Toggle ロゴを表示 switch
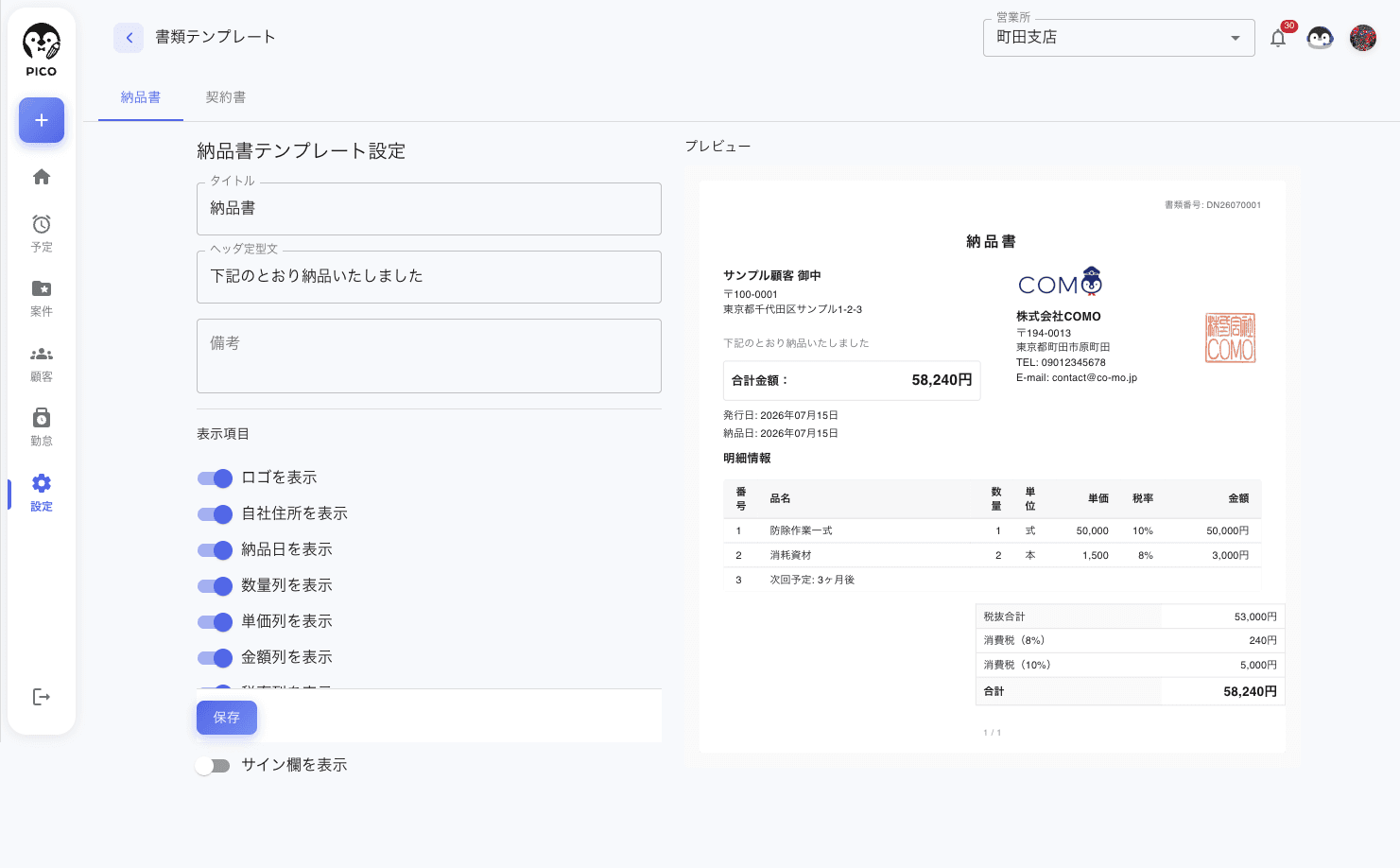The width and height of the screenshot is (1400, 868). point(215,478)
